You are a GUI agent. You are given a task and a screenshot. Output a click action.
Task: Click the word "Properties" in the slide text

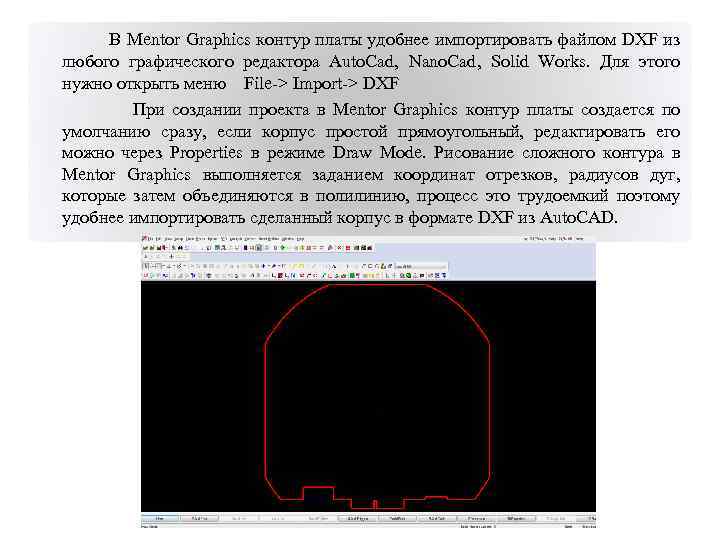[206, 153]
